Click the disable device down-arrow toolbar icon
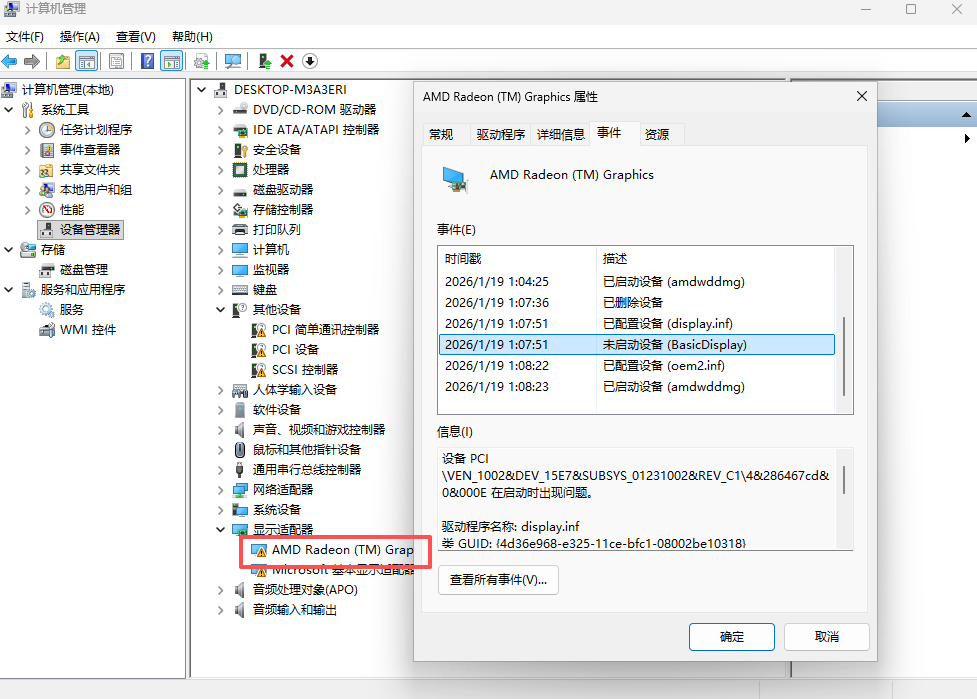 tap(310, 61)
